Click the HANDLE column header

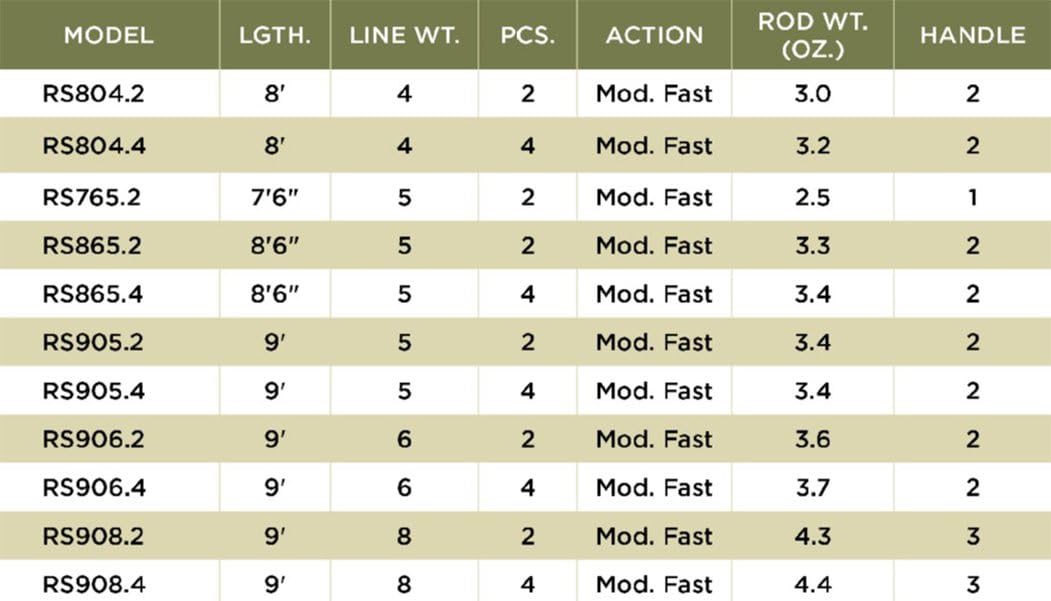[972, 36]
